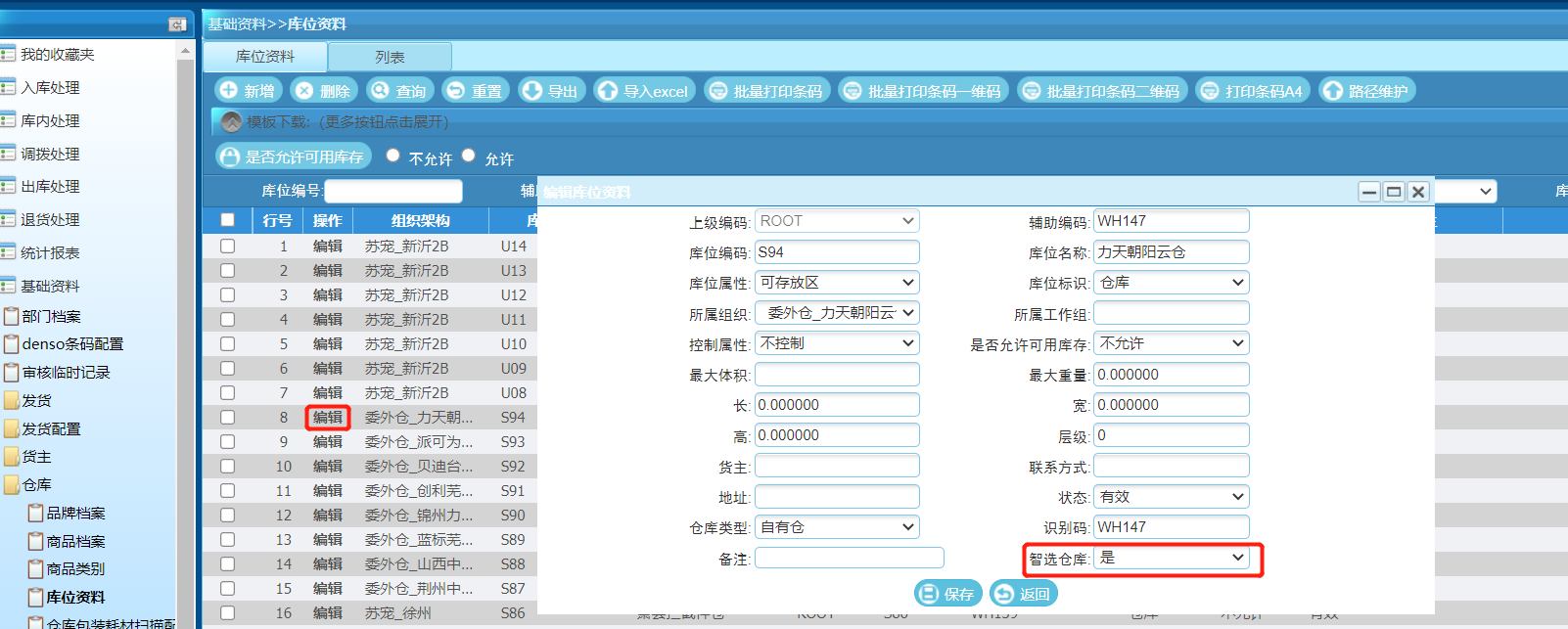Check the checkbox for row 12
The width and height of the screenshot is (1568, 629).
pyautogui.click(x=228, y=515)
